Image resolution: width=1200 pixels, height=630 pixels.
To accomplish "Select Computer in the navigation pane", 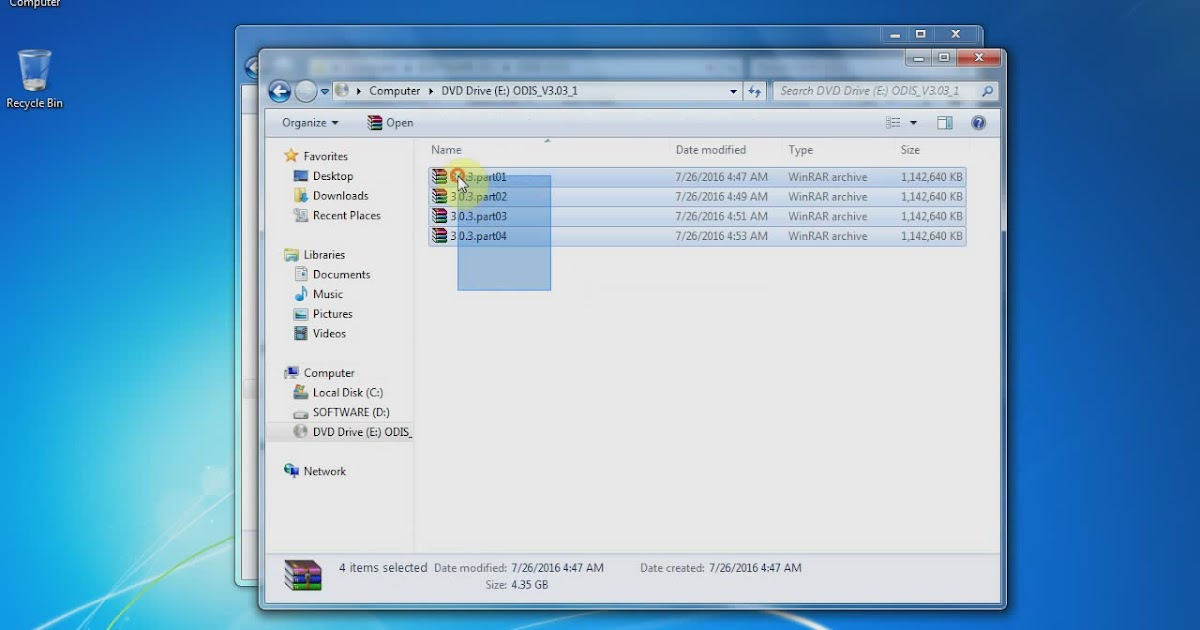I will point(329,373).
